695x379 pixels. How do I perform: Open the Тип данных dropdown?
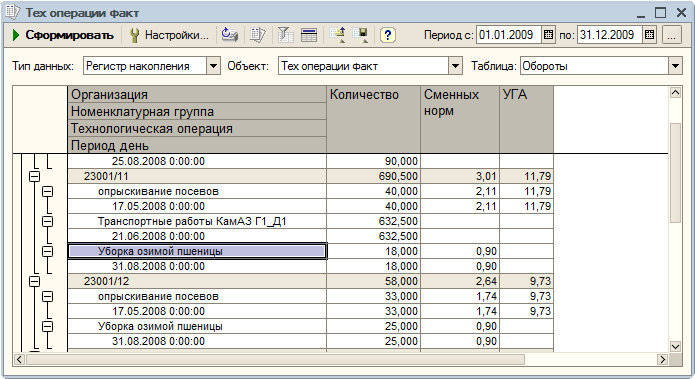(x=213, y=66)
